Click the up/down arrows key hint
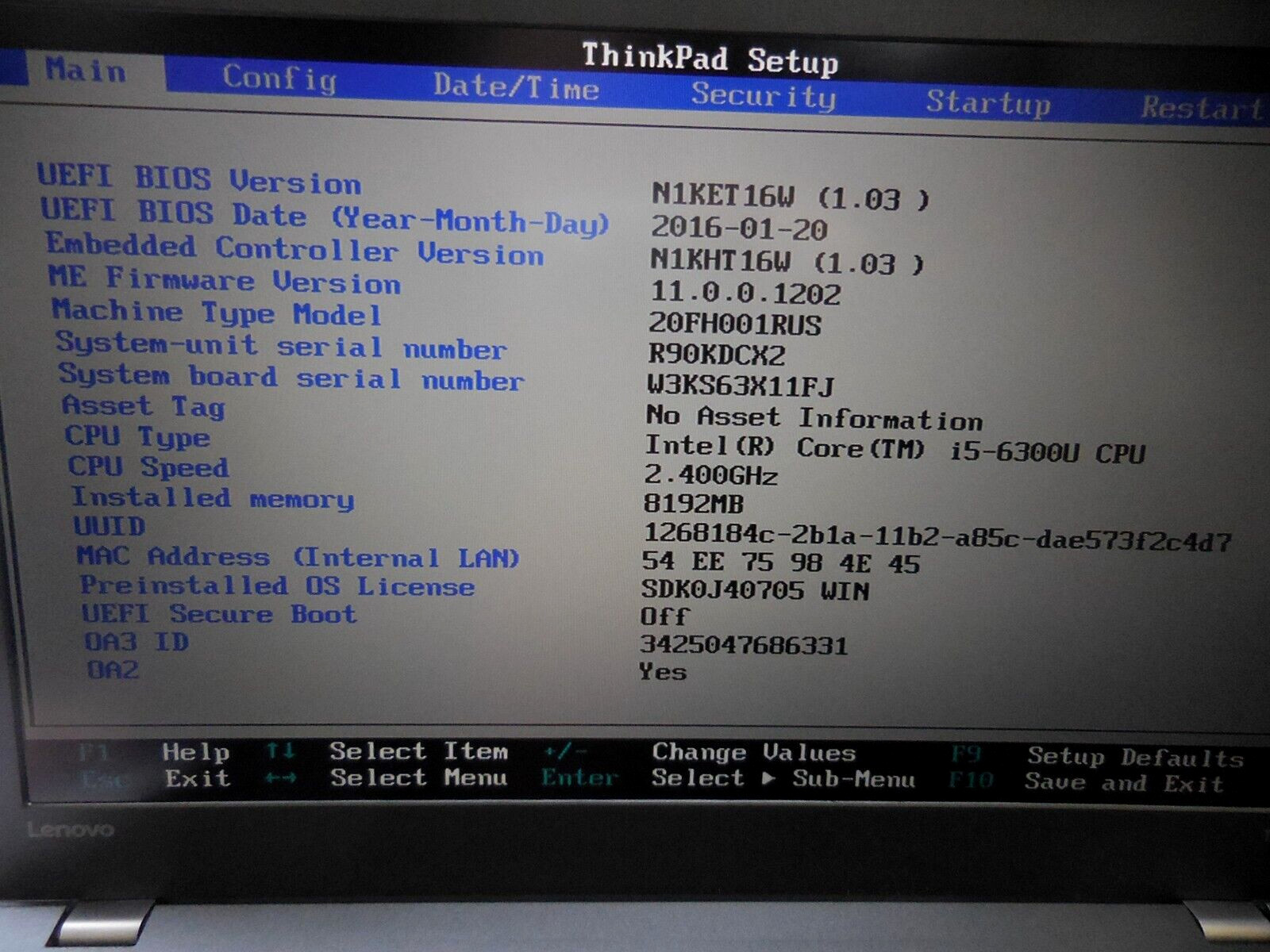The width and height of the screenshot is (1270, 952). click(x=280, y=750)
